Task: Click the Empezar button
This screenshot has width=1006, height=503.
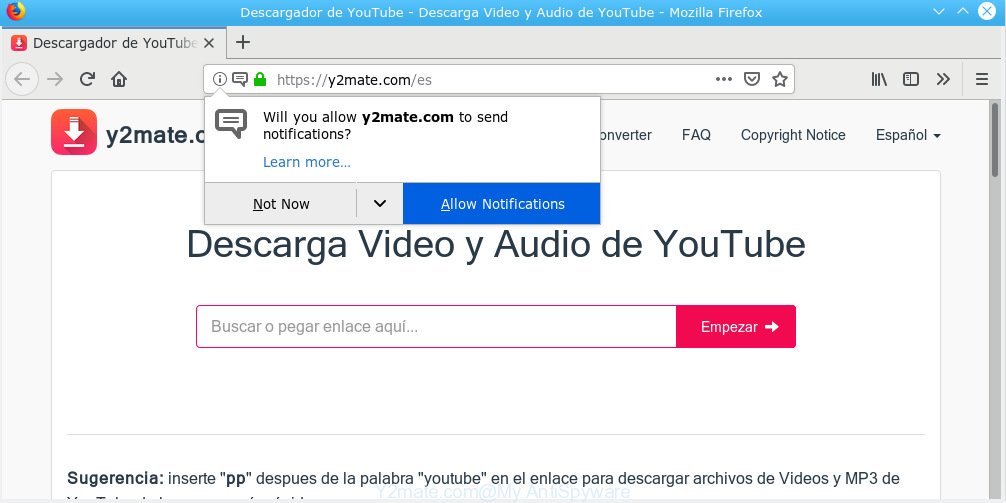Action: click(x=736, y=327)
